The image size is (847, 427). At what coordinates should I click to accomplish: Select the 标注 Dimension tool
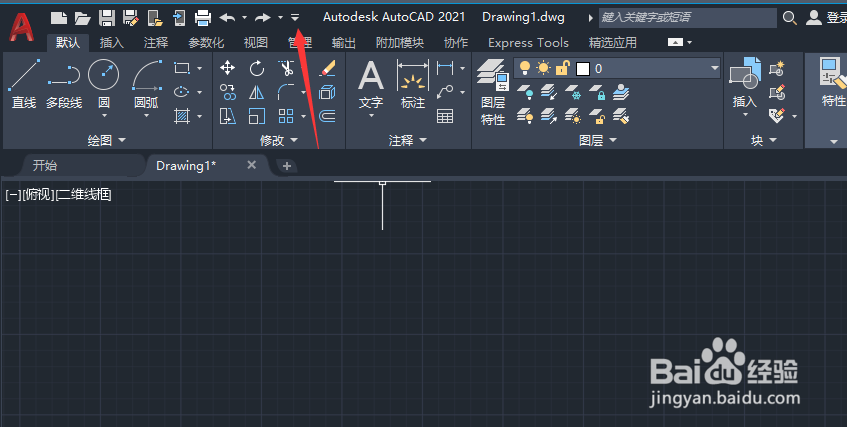tap(413, 85)
